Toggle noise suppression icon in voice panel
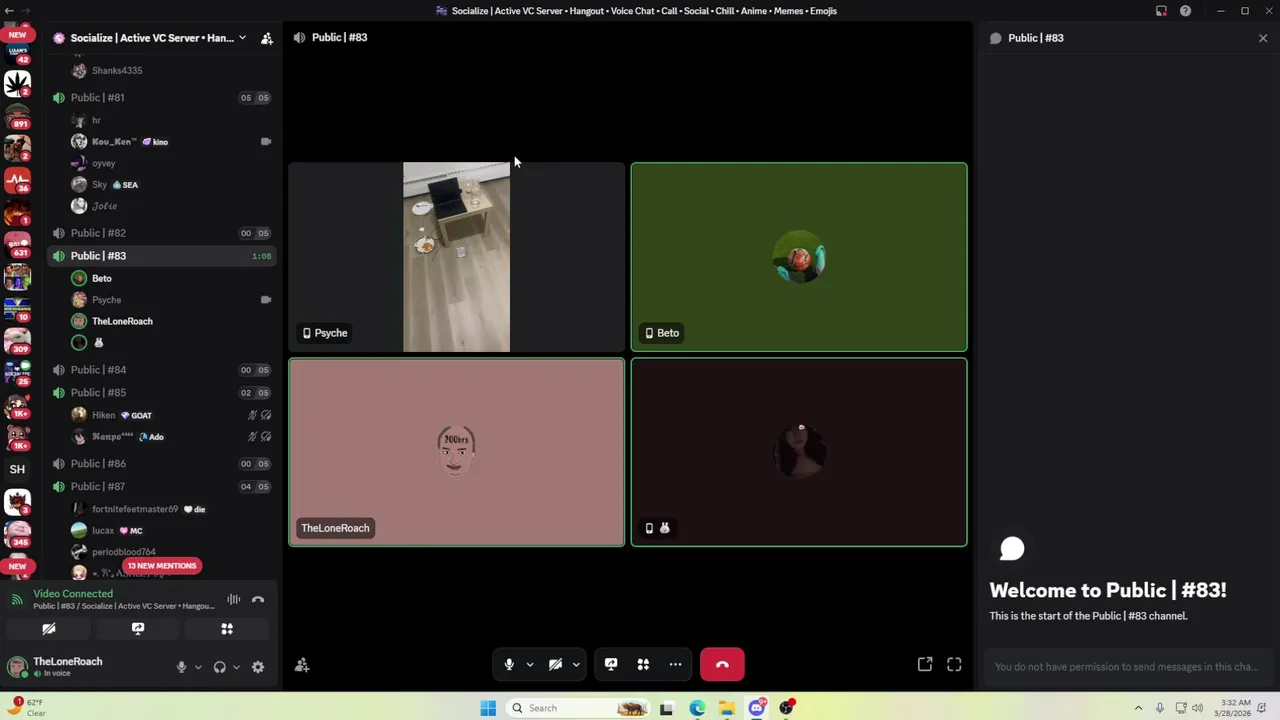1280x720 pixels. [x=233, y=599]
